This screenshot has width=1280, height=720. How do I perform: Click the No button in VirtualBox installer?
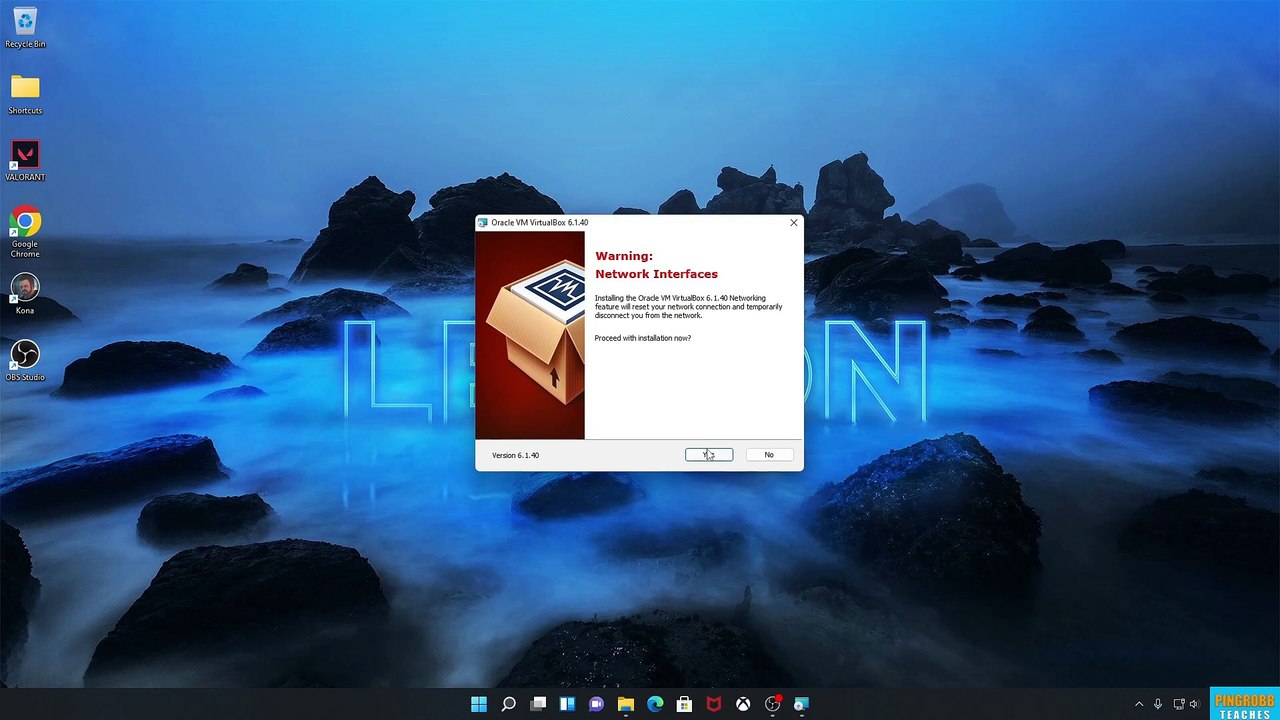coord(769,455)
